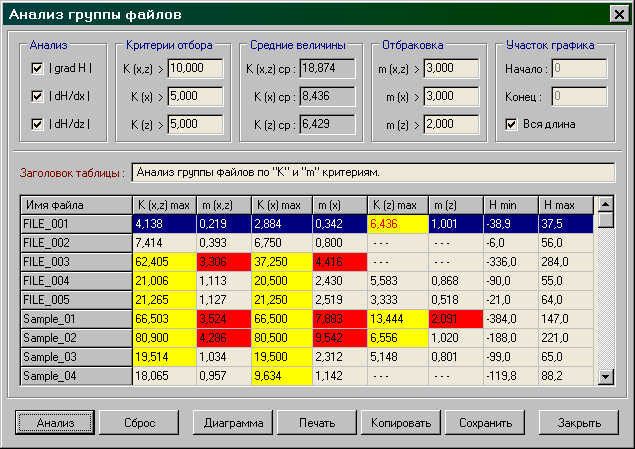Screen dimensions: 635x449
Task: Uncheck the | dH/dx | analysis option
Action: pyautogui.click(x=38, y=96)
